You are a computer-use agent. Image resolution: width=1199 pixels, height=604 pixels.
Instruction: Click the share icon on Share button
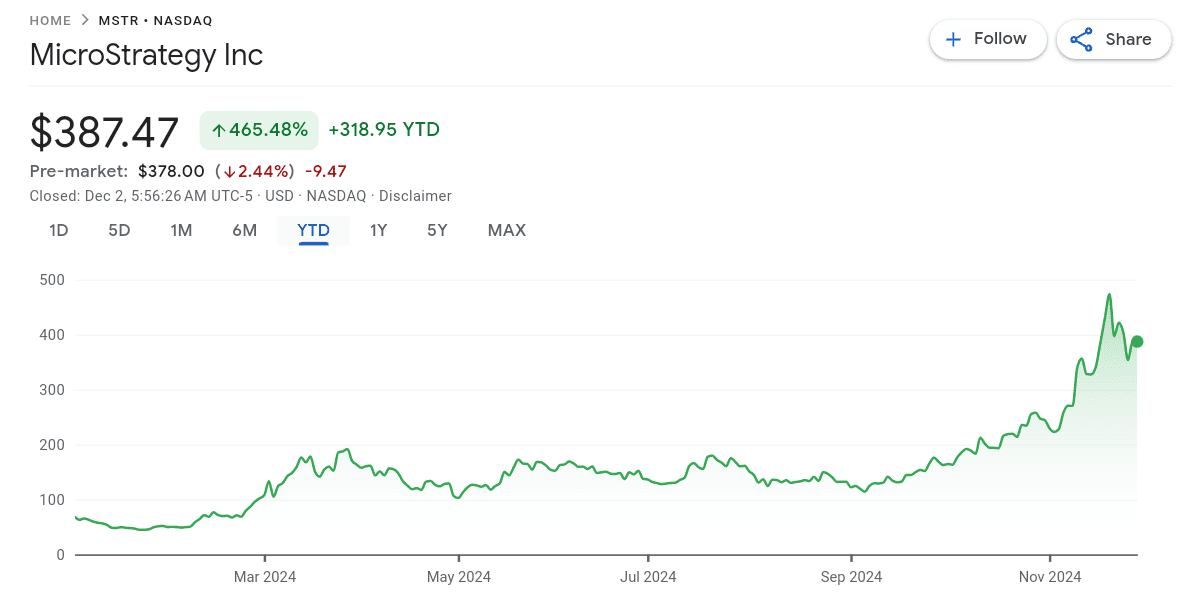[x=1081, y=39]
